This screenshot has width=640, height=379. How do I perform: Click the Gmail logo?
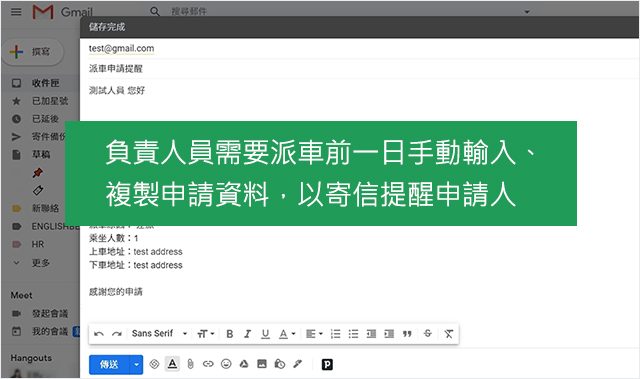pyautogui.click(x=62, y=12)
